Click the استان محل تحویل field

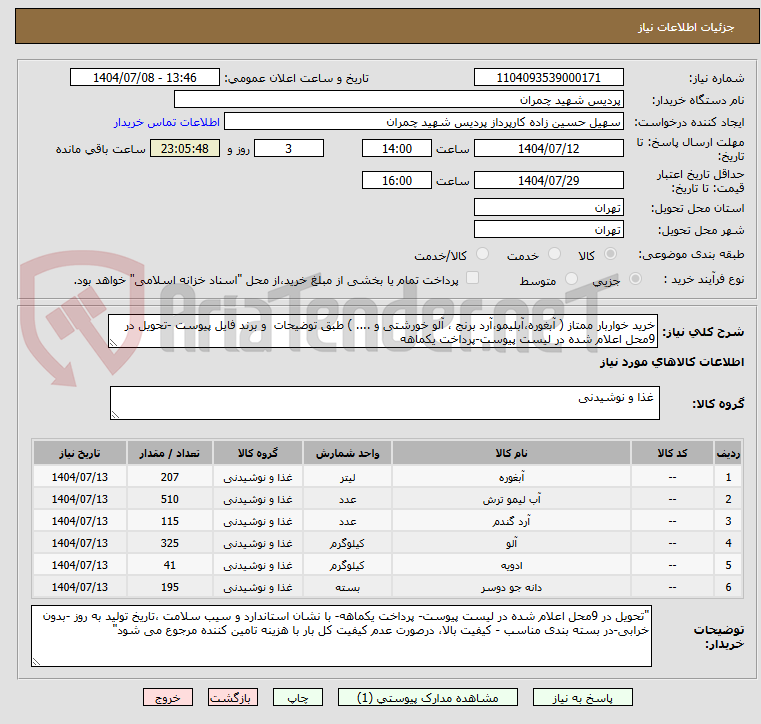(549, 208)
